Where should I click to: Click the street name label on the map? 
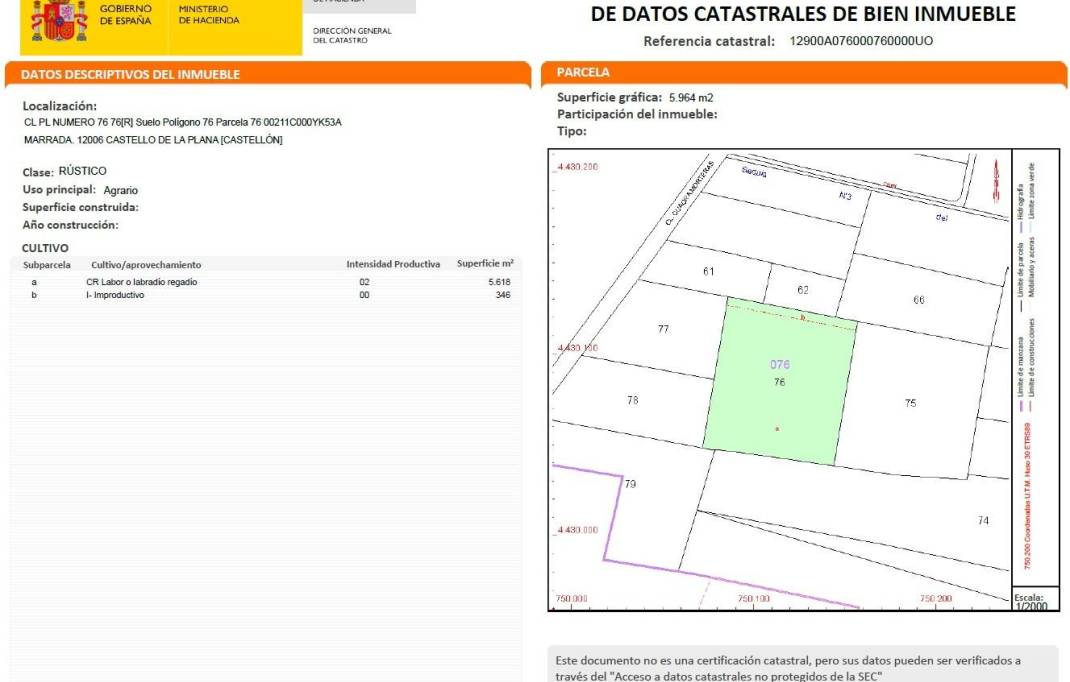tap(689, 194)
